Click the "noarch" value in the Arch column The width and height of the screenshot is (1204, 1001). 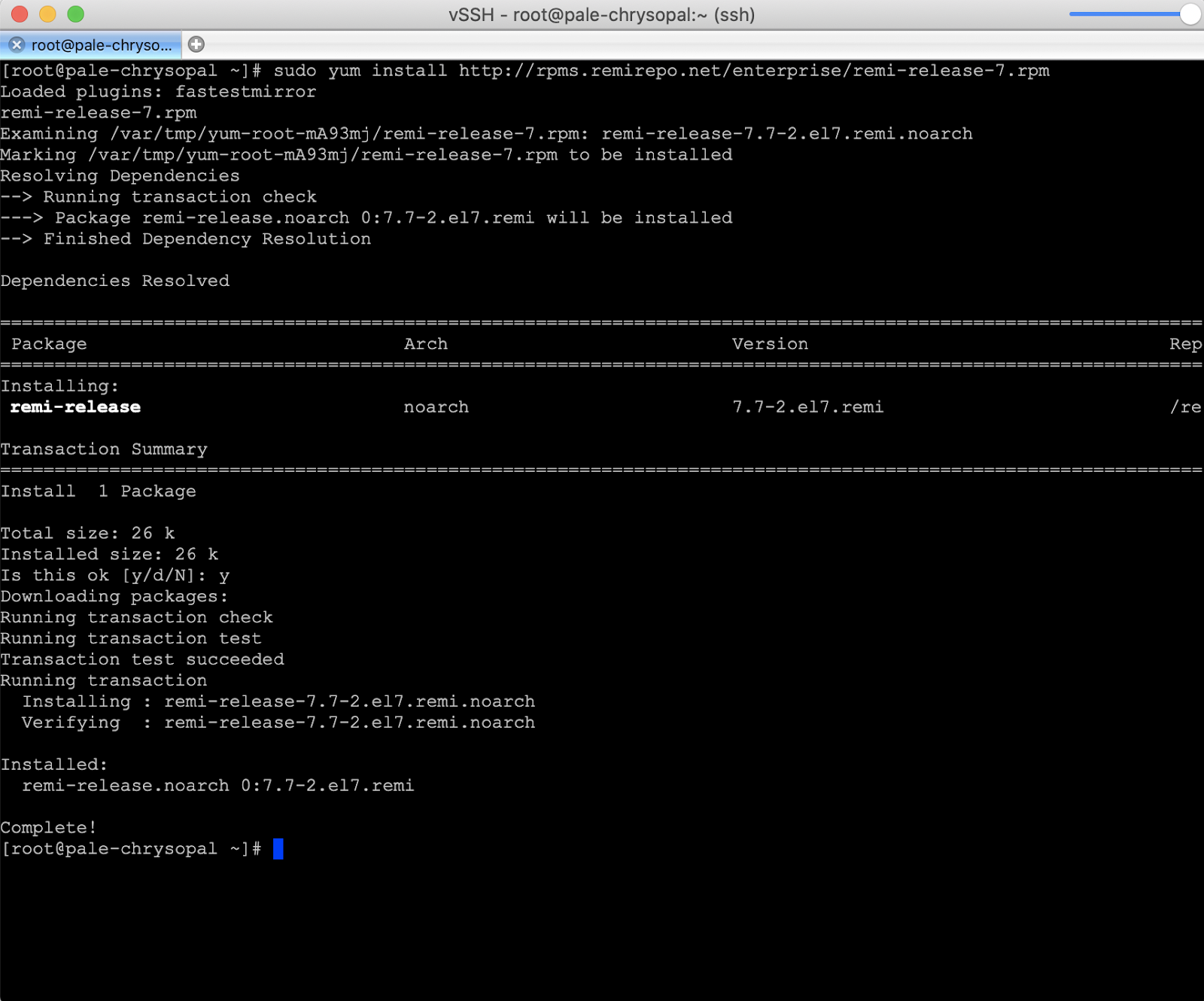click(436, 408)
